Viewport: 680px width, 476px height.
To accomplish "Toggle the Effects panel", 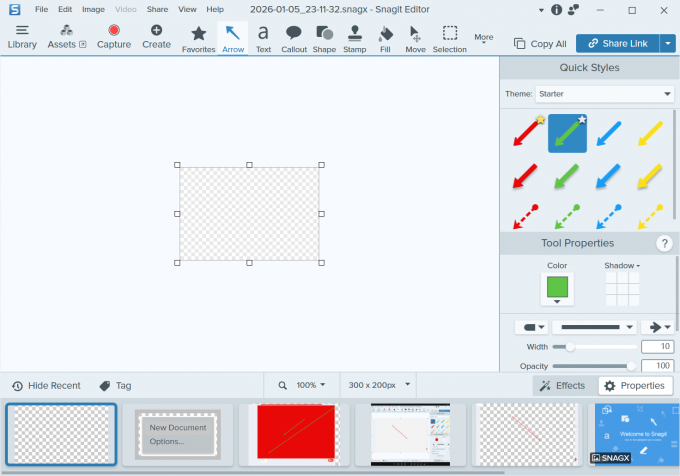I will [x=562, y=386].
